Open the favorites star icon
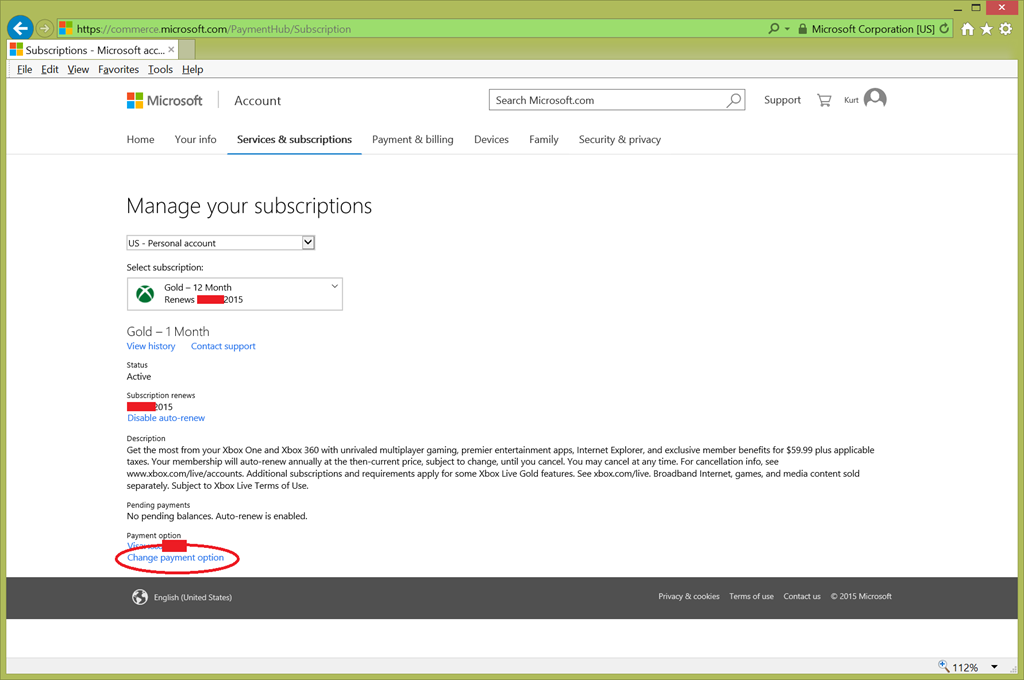The image size is (1024, 680). (x=986, y=29)
